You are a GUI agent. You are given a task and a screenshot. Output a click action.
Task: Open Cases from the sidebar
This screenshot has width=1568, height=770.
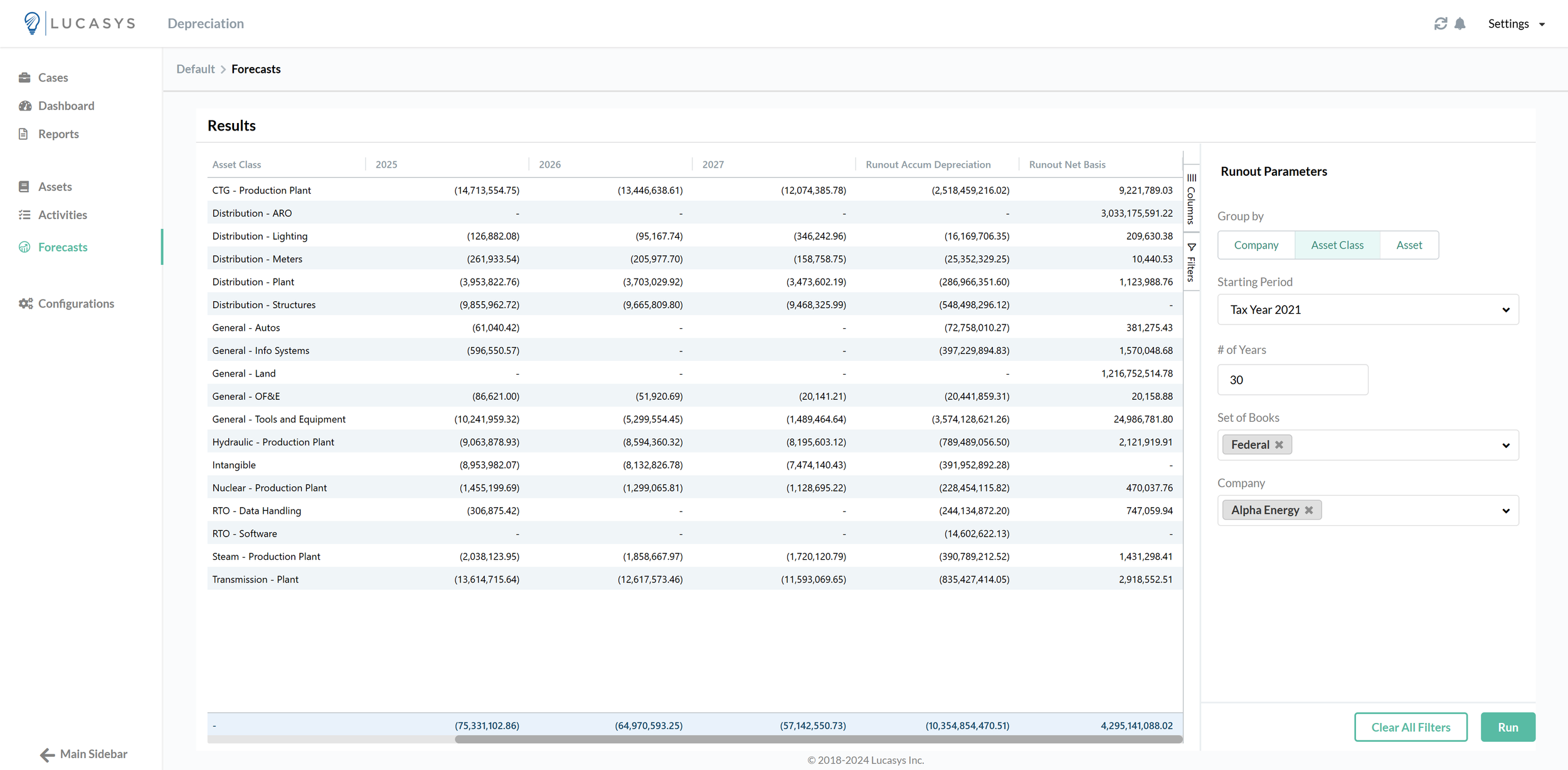click(x=53, y=78)
